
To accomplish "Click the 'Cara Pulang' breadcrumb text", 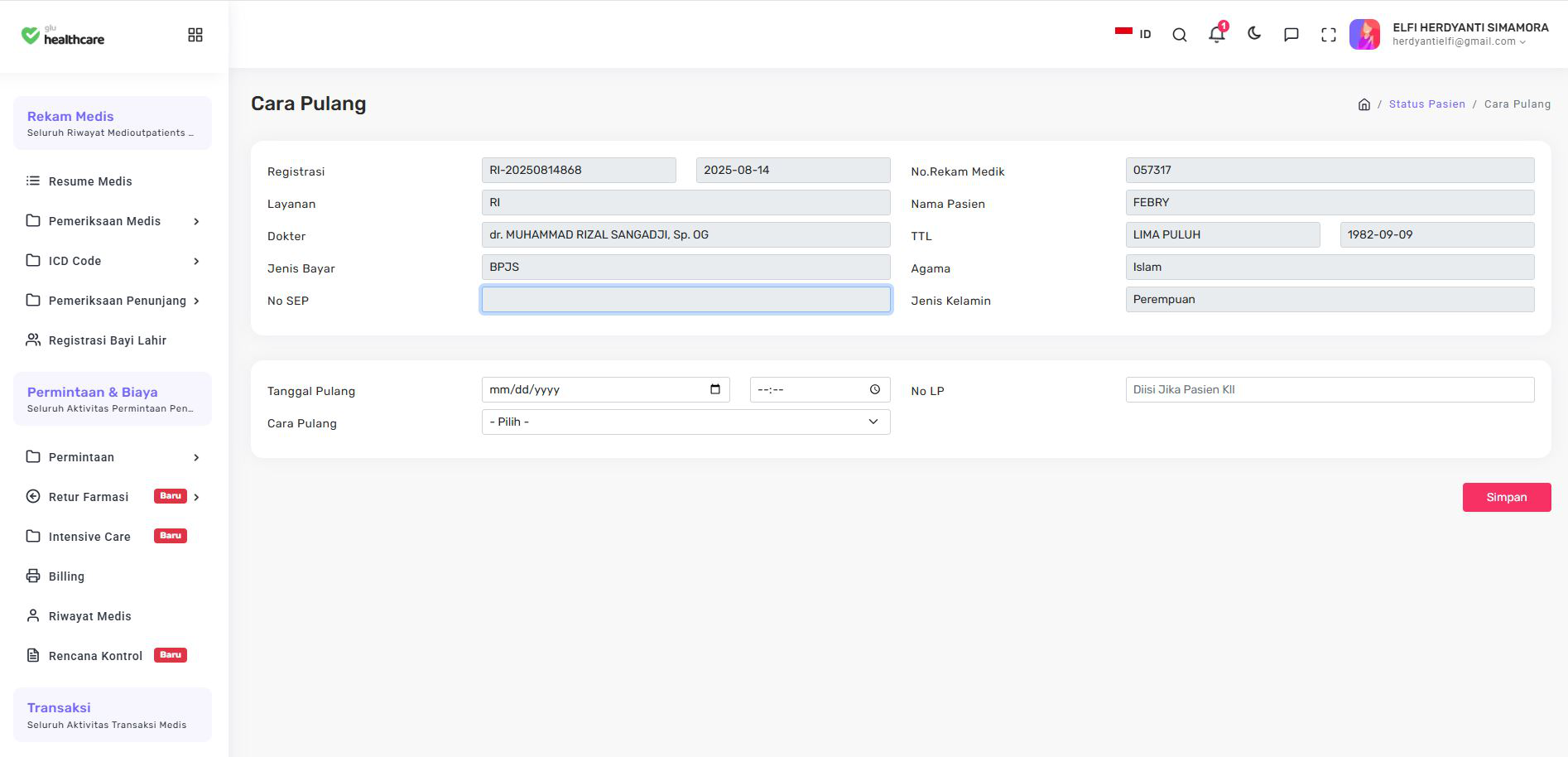I will click(x=1517, y=104).
